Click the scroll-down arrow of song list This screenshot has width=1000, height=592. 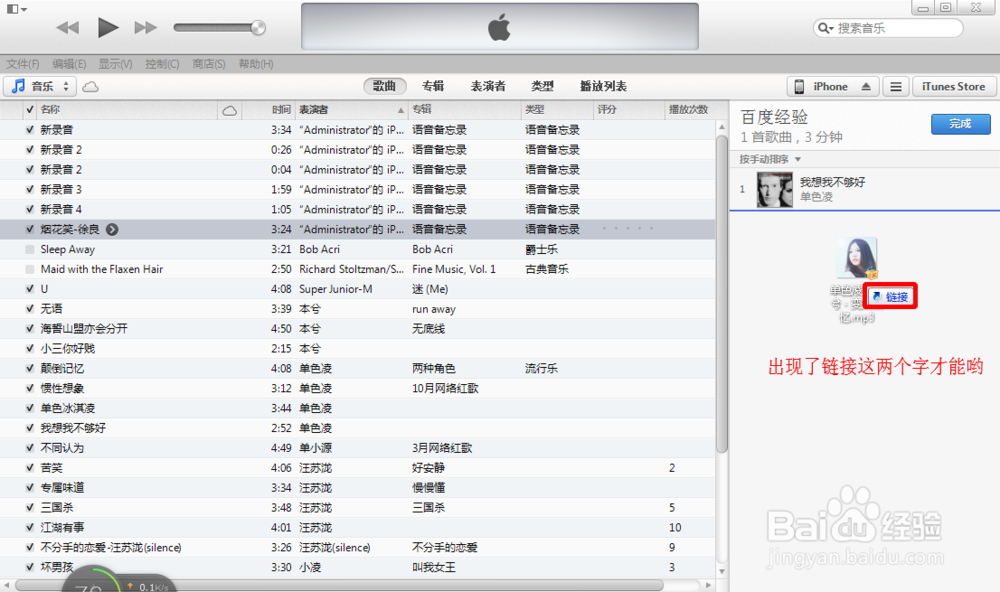point(721,571)
